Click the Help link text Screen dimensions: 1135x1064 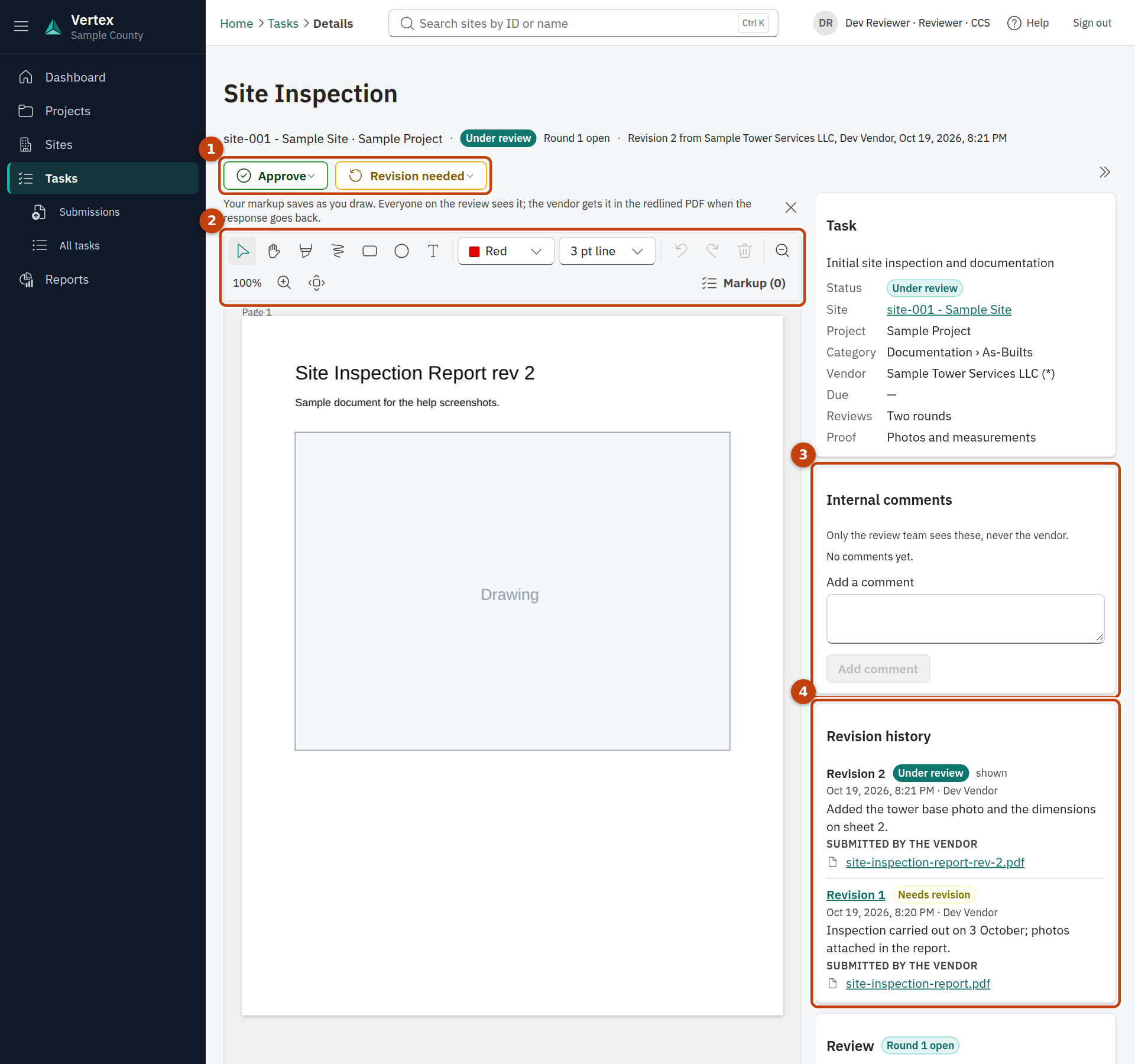tap(1037, 23)
